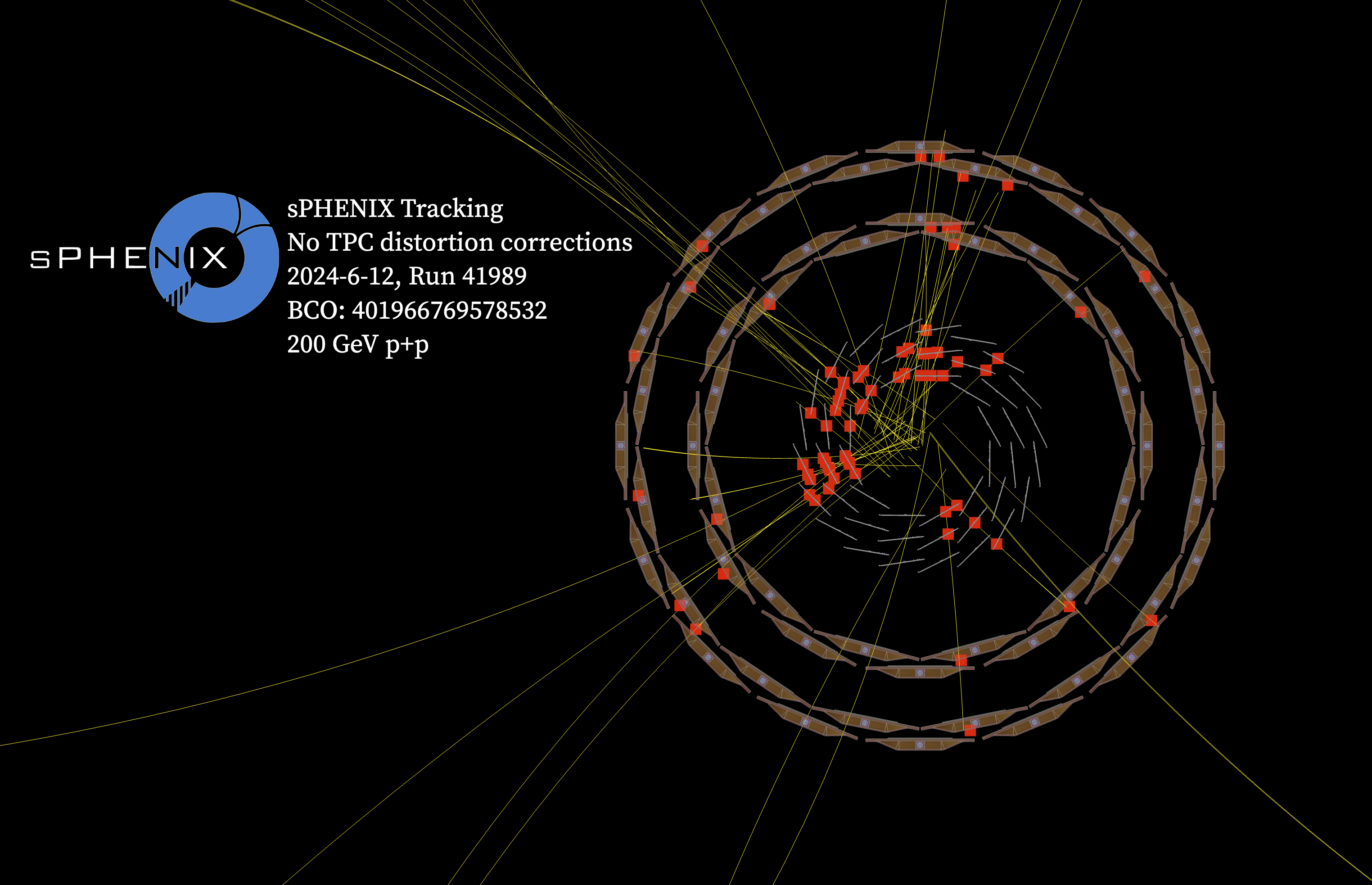Click the 'sPHENIX Tracking' title line
Viewport: 1372px width, 885px height.
(x=395, y=208)
